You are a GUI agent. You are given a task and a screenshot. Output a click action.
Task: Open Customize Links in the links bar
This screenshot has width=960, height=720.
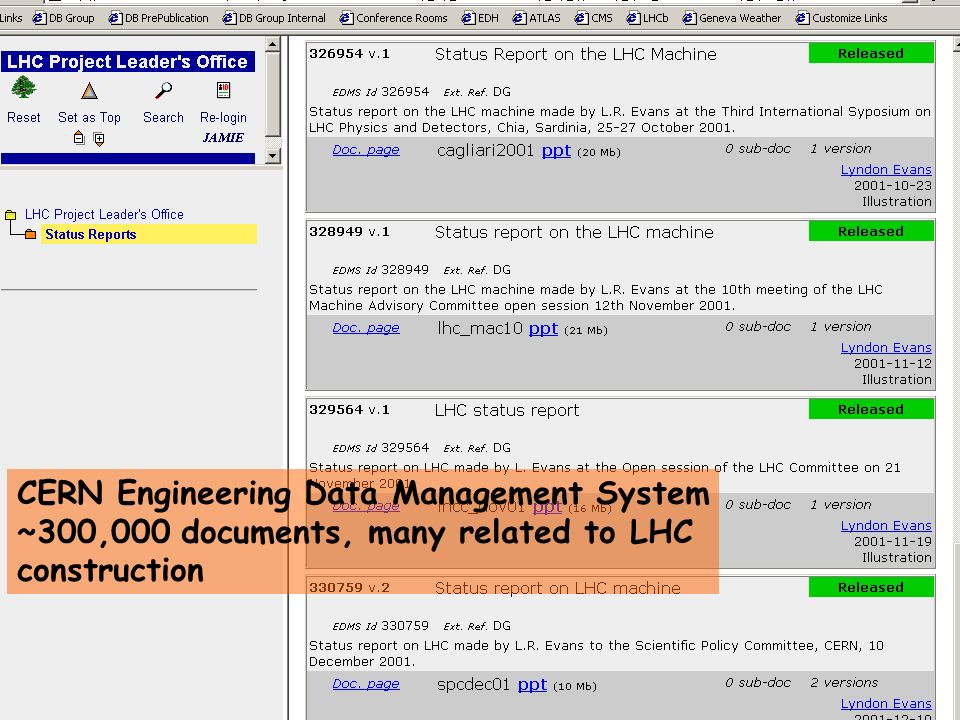849,18
